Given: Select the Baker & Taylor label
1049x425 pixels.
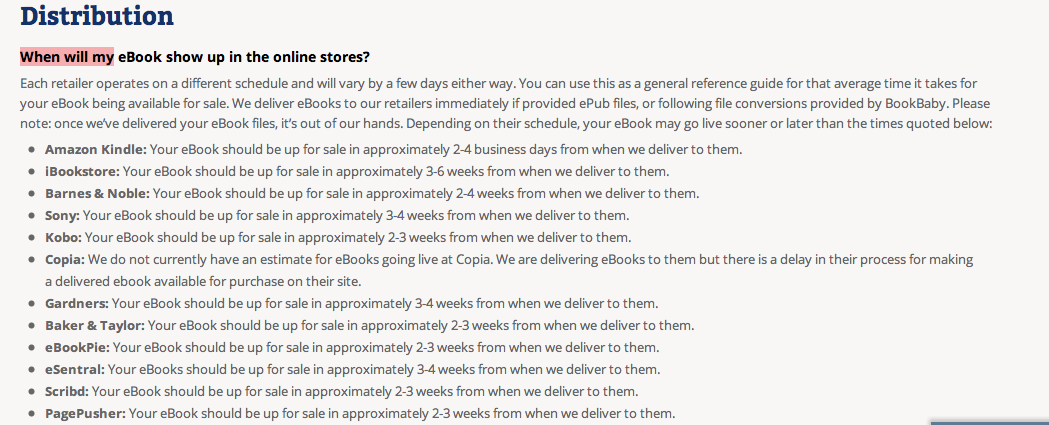Looking at the screenshot, I should point(94,325).
